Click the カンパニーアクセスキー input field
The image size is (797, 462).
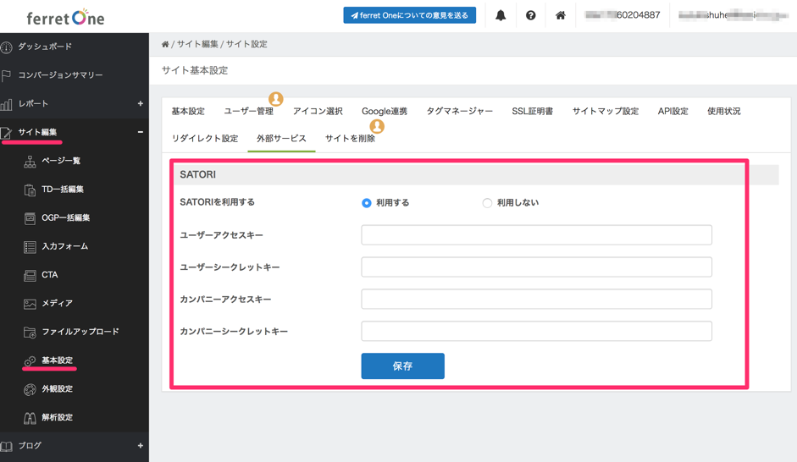[x=536, y=299]
